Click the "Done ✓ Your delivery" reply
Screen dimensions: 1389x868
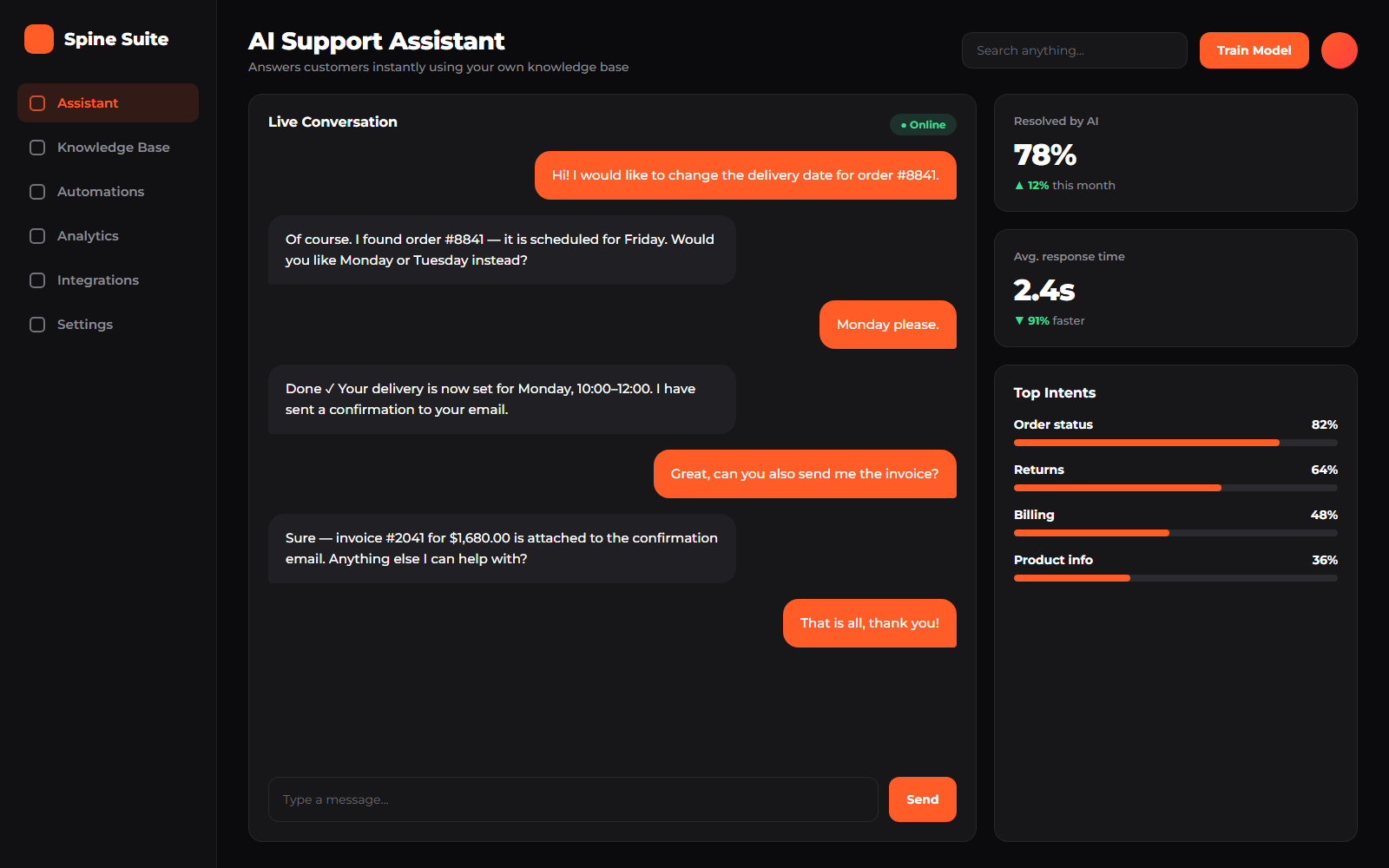(502, 399)
